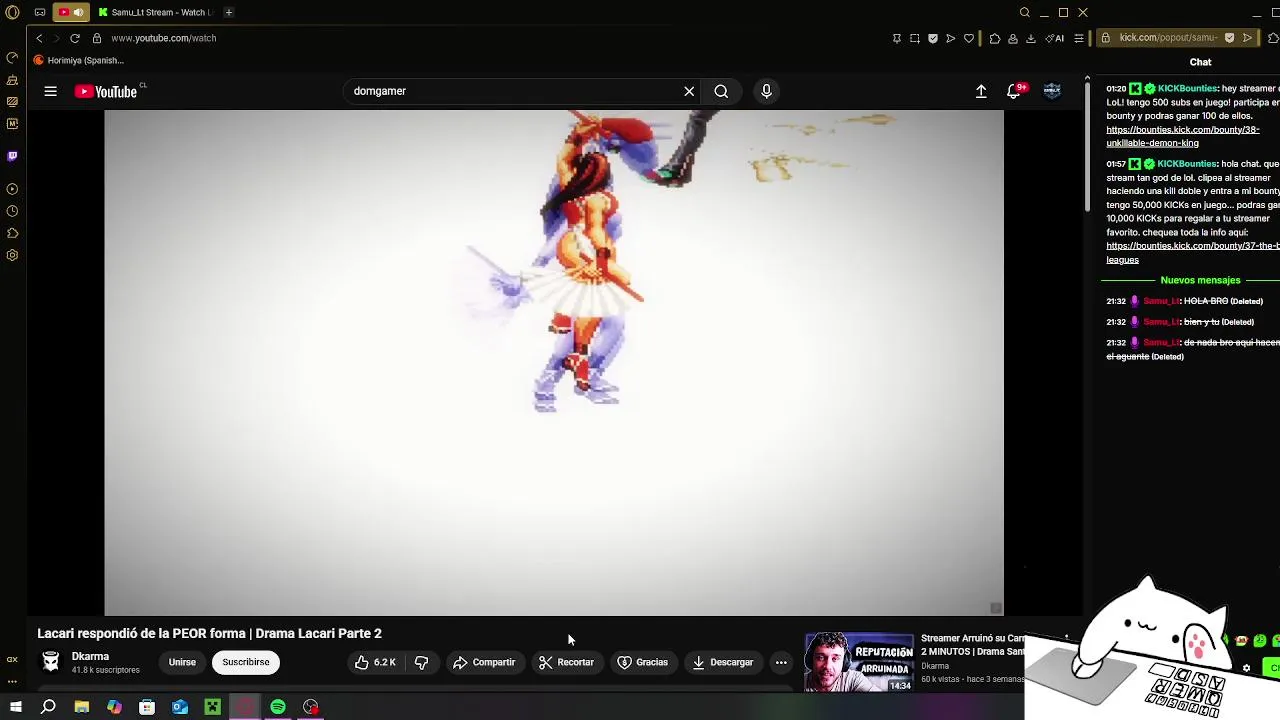Clip the video with Recortar
The image size is (1280, 720).
click(566, 662)
